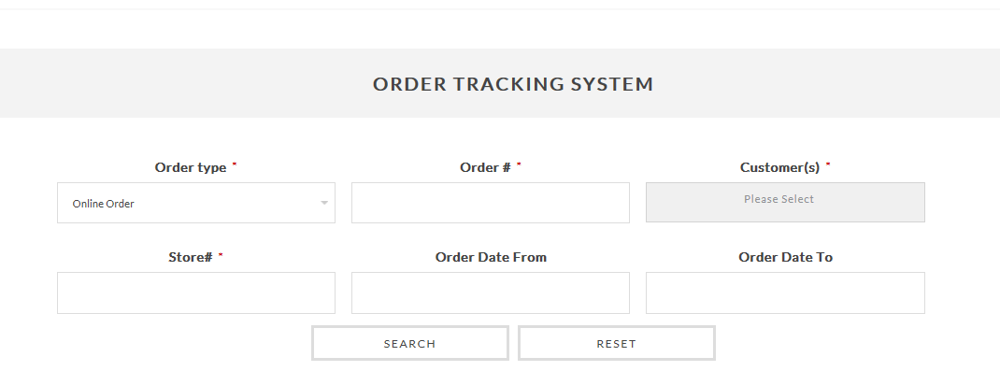Click the red asterisk beside Order type
This screenshot has width=1000, height=371.
point(234,164)
